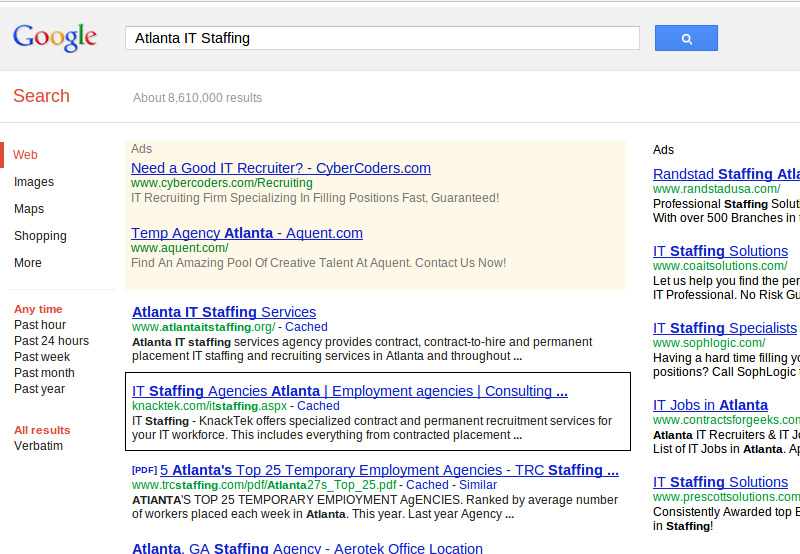Click the knacktek.com/itstaffing.aspx URL text

click(210, 406)
